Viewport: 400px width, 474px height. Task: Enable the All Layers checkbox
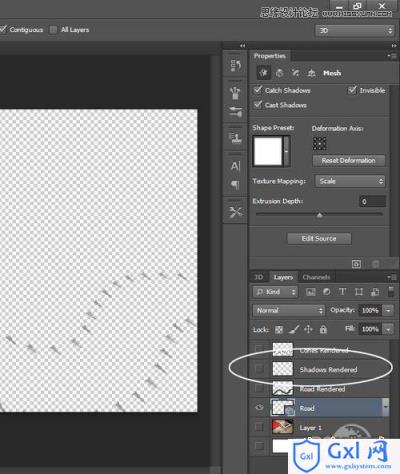53,30
